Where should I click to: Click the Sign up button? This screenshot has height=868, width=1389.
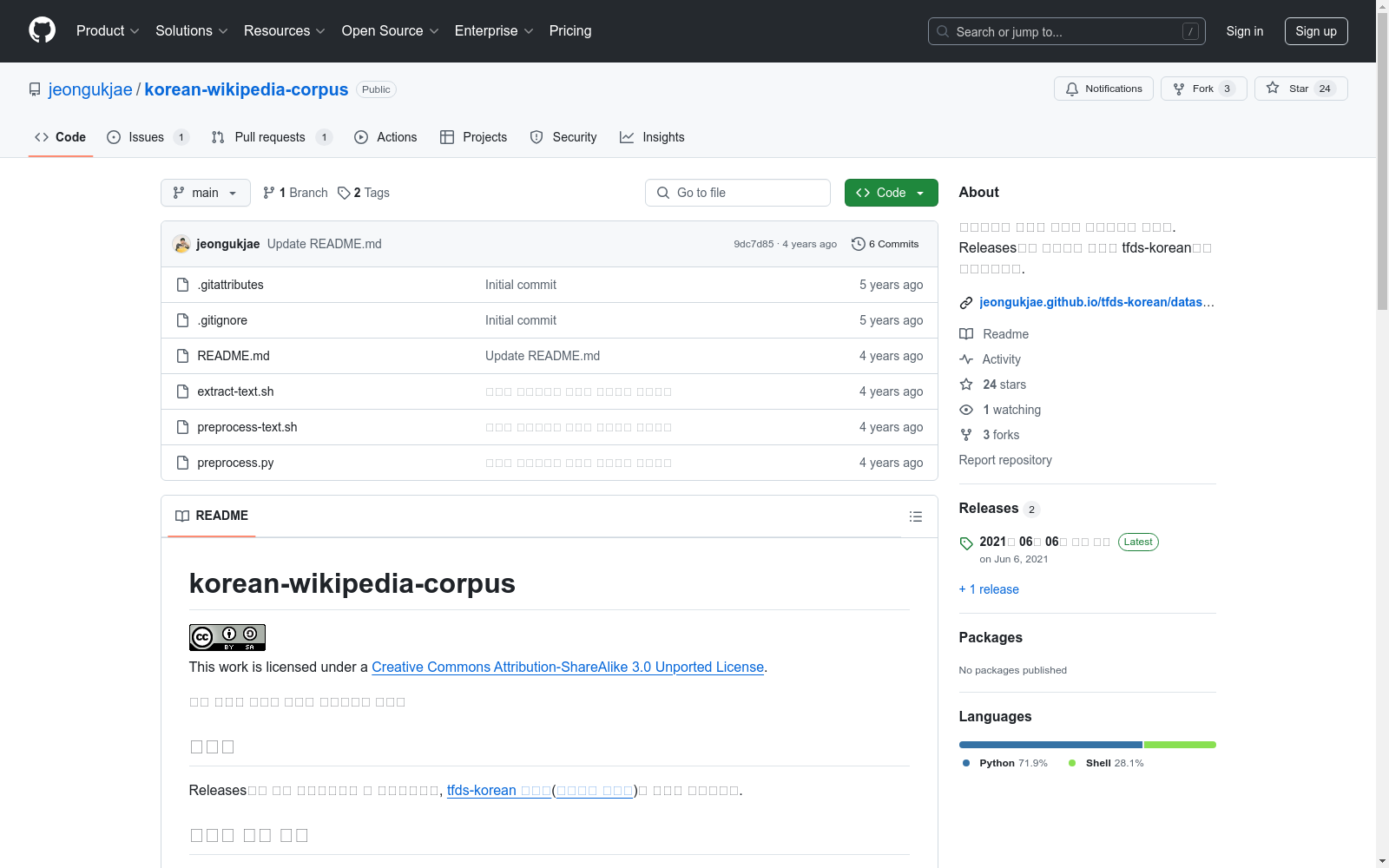[1316, 31]
